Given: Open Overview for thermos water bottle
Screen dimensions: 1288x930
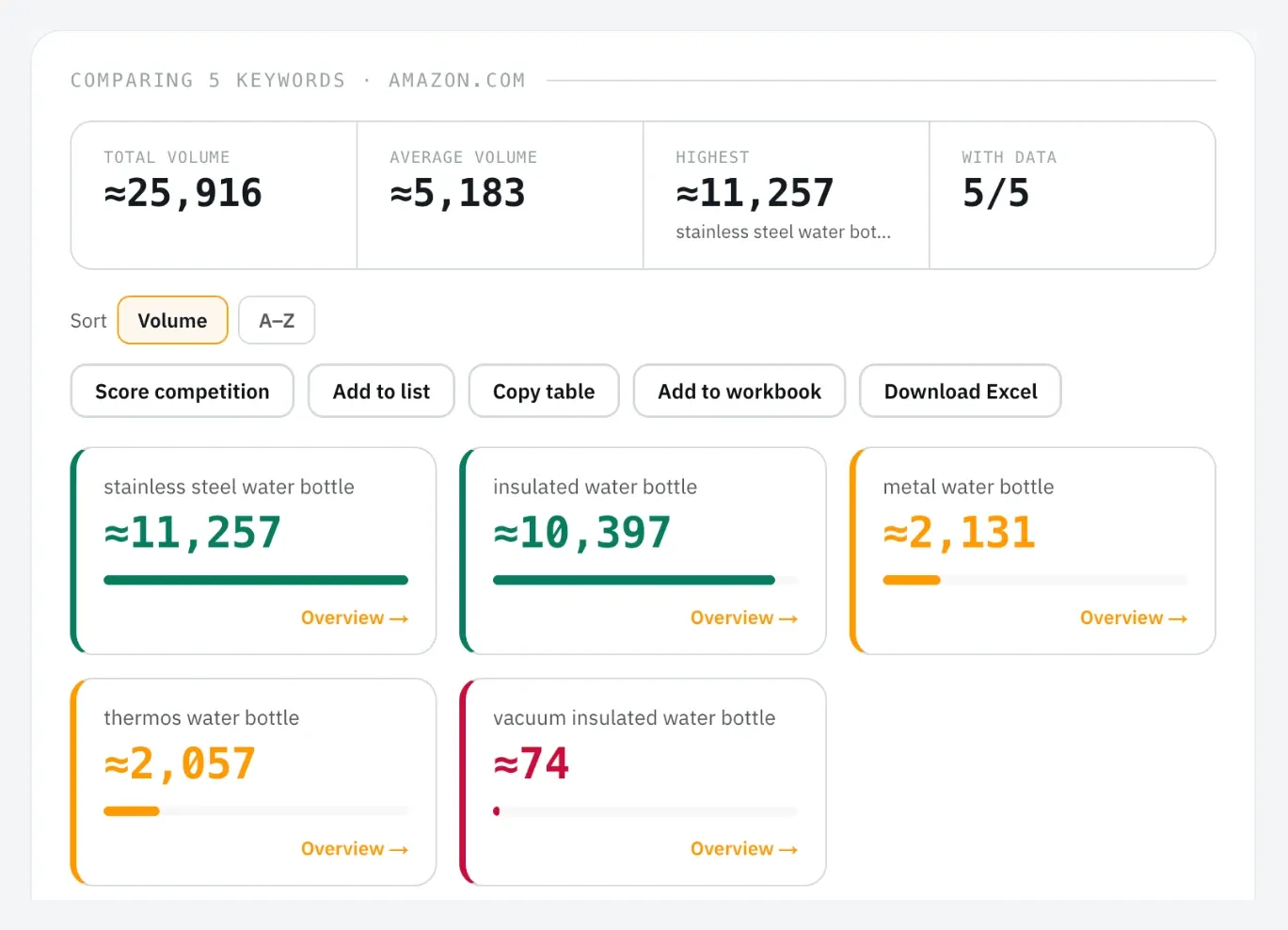Looking at the screenshot, I should pyautogui.click(x=355, y=848).
